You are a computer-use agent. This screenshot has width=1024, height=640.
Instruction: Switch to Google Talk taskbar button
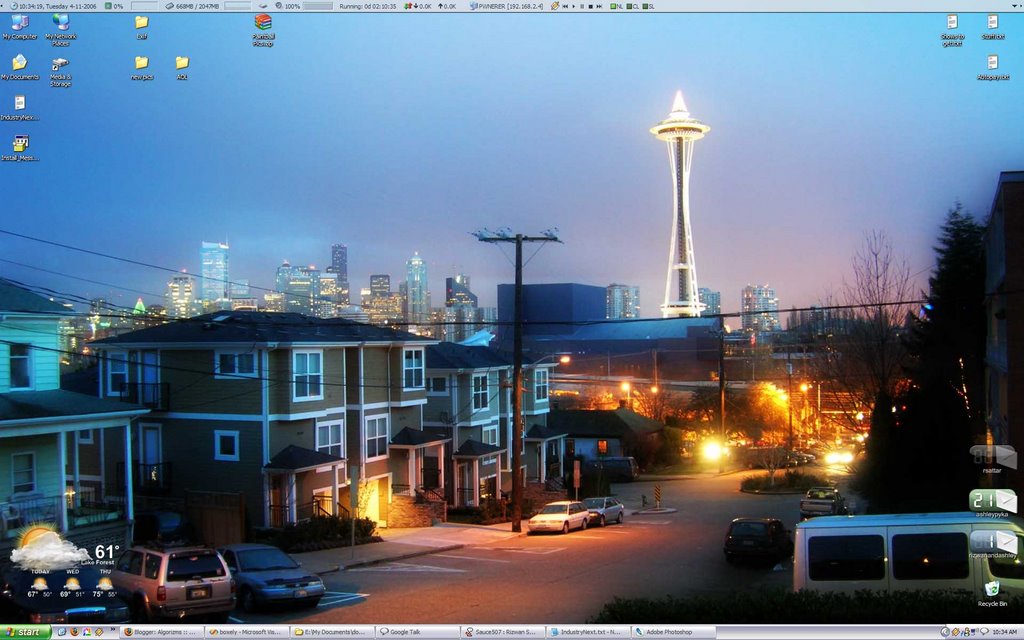[418, 632]
